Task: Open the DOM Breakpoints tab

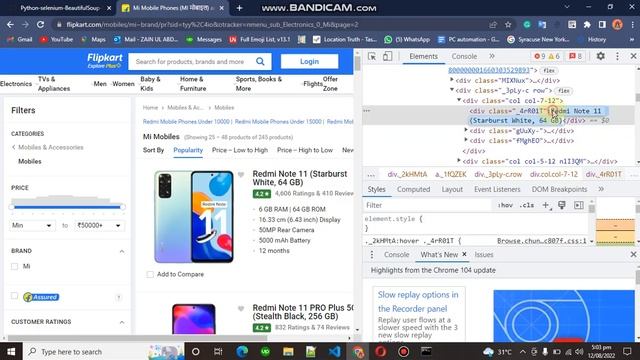Action: 559,189
